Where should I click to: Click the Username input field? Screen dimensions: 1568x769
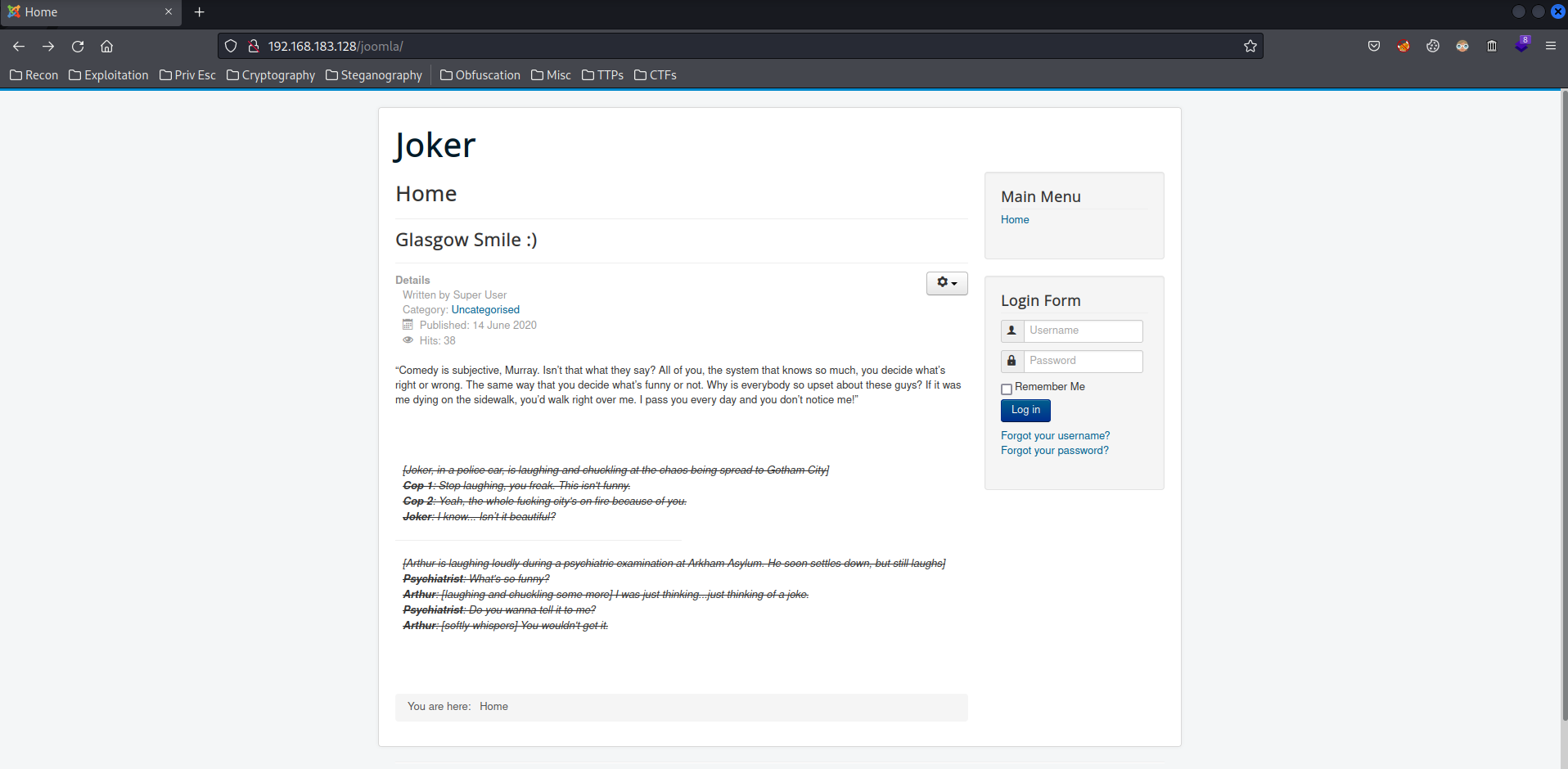(x=1083, y=331)
